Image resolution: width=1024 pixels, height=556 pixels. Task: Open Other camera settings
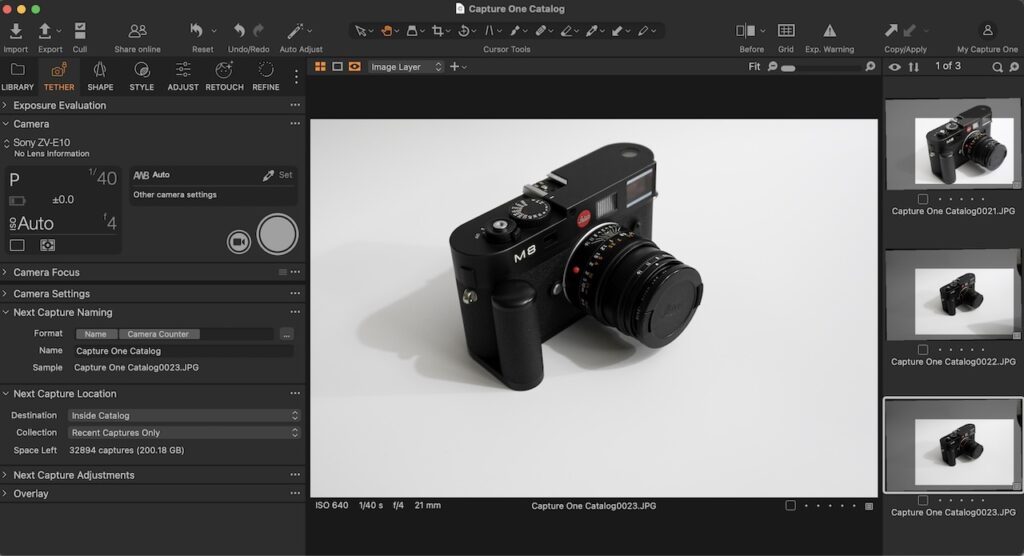coord(175,195)
